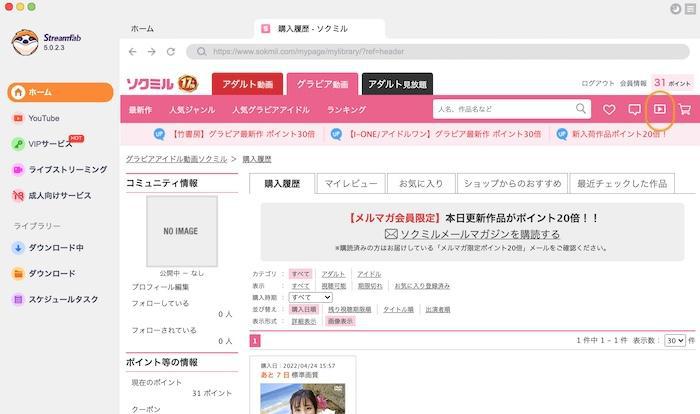Viewport: 700px width, 414px height.
Task: Click the browser URL address bar
Action: [x=438, y=52]
